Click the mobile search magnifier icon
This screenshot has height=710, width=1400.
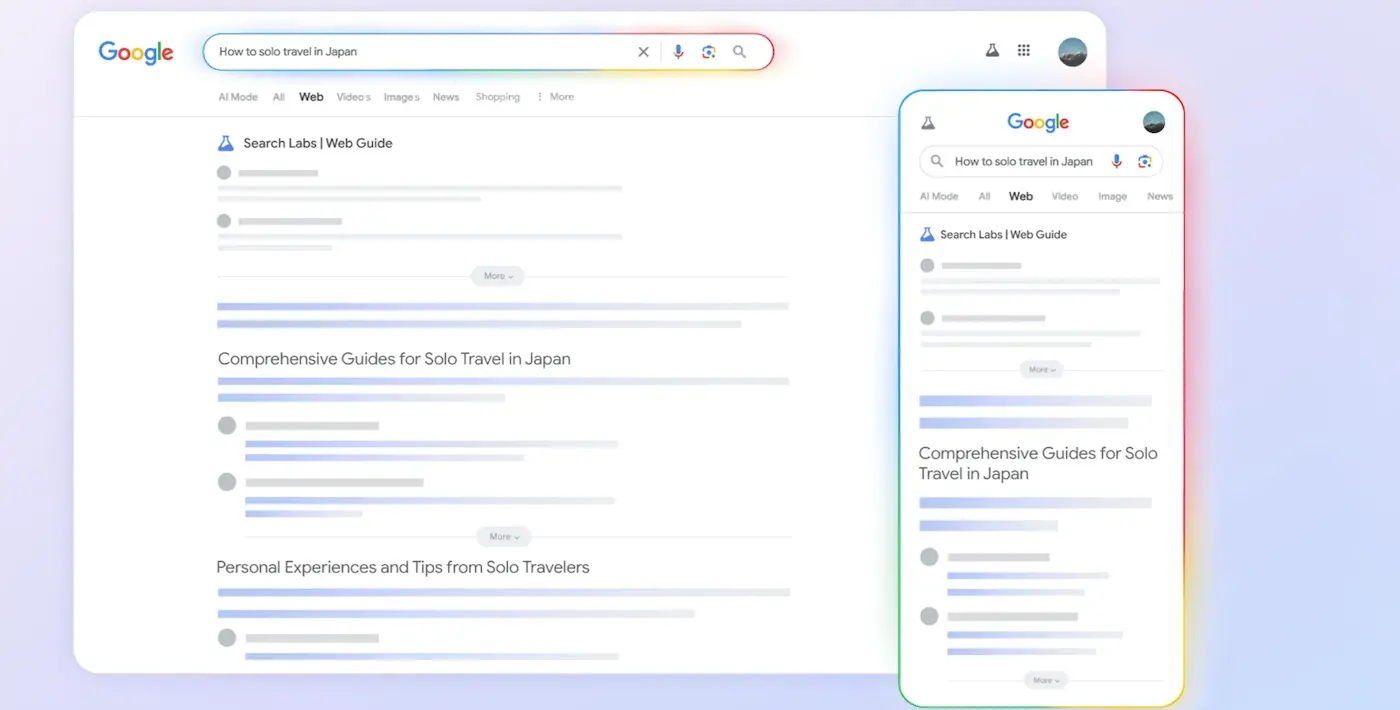[937, 161]
